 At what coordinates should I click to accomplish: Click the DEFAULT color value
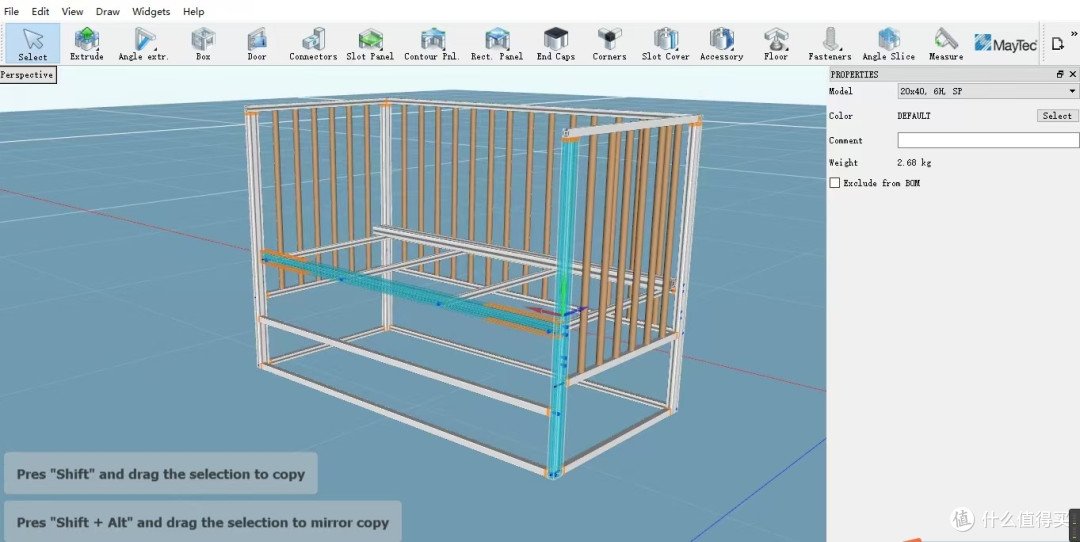914,116
